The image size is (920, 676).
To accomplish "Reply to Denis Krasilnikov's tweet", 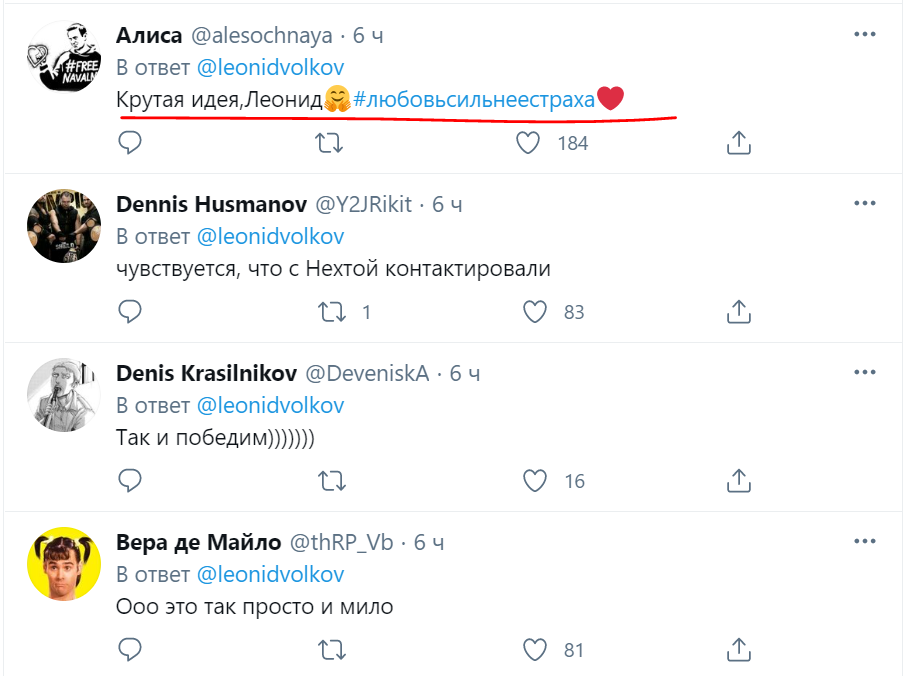I will [130, 481].
